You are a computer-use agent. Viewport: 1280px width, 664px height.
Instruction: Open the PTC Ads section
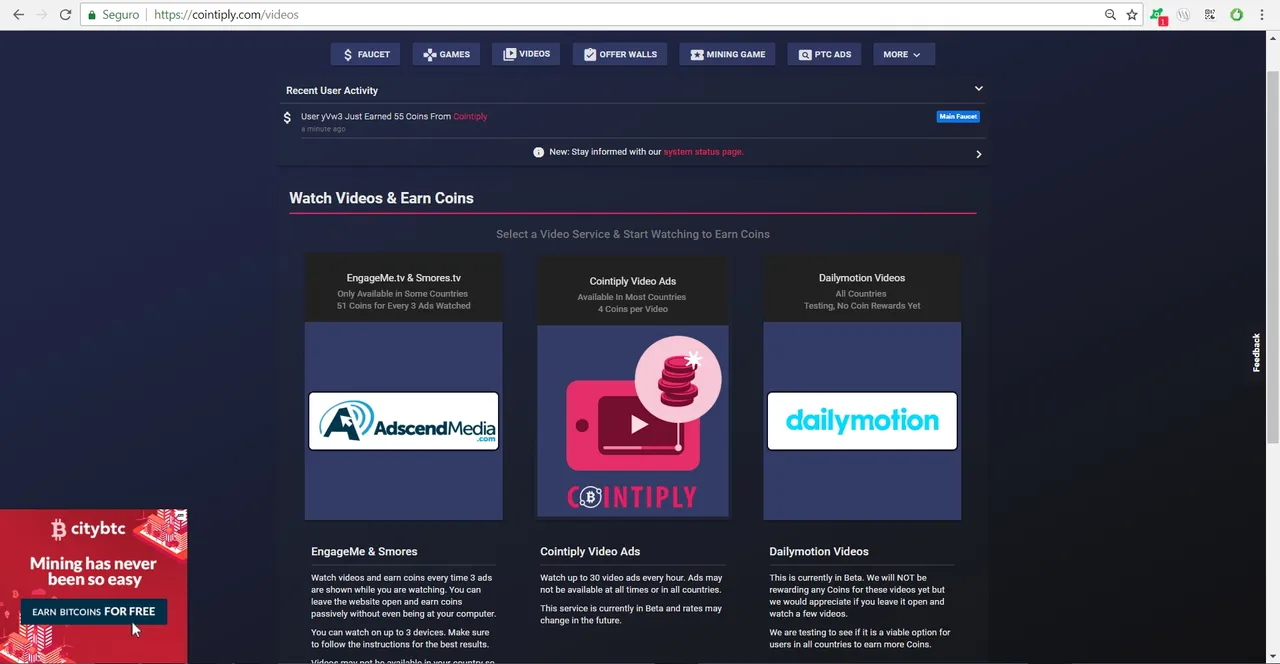coord(824,55)
